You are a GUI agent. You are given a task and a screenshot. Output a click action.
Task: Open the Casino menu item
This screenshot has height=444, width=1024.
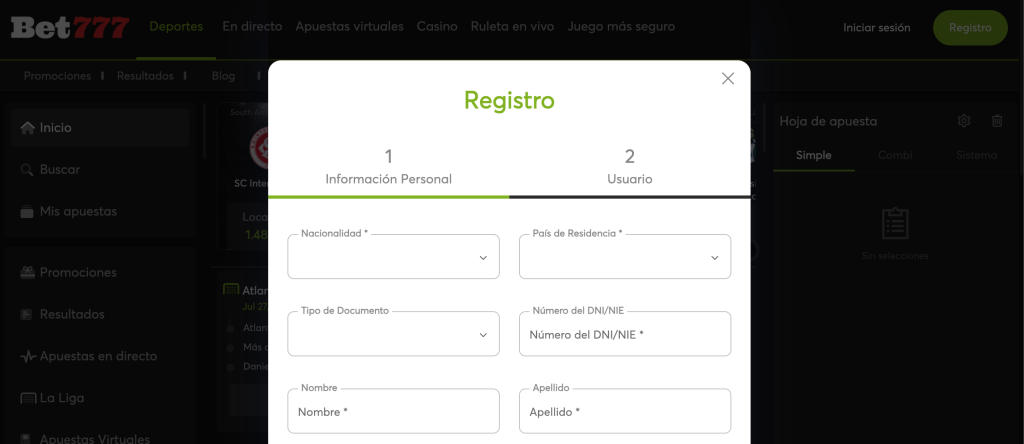coord(436,27)
